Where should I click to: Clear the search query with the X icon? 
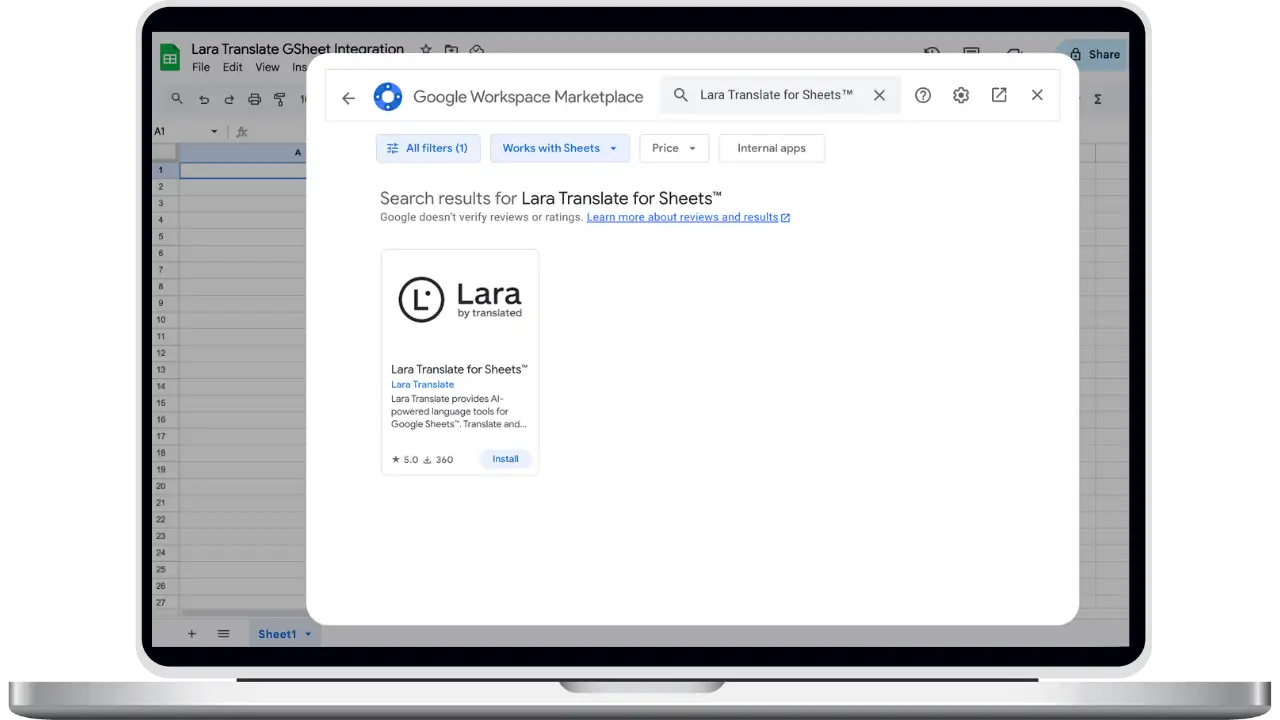pyautogui.click(x=879, y=94)
